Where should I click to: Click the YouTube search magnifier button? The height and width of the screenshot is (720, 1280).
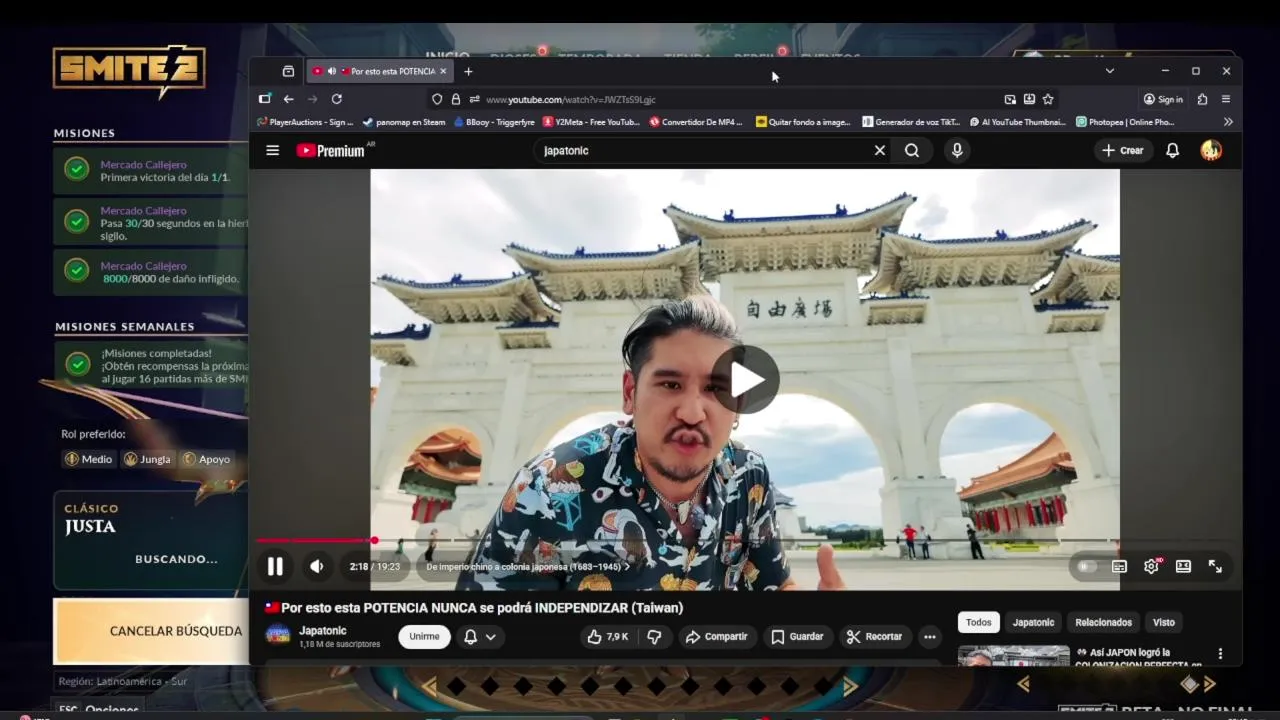pyautogui.click(x=912, y=150)
